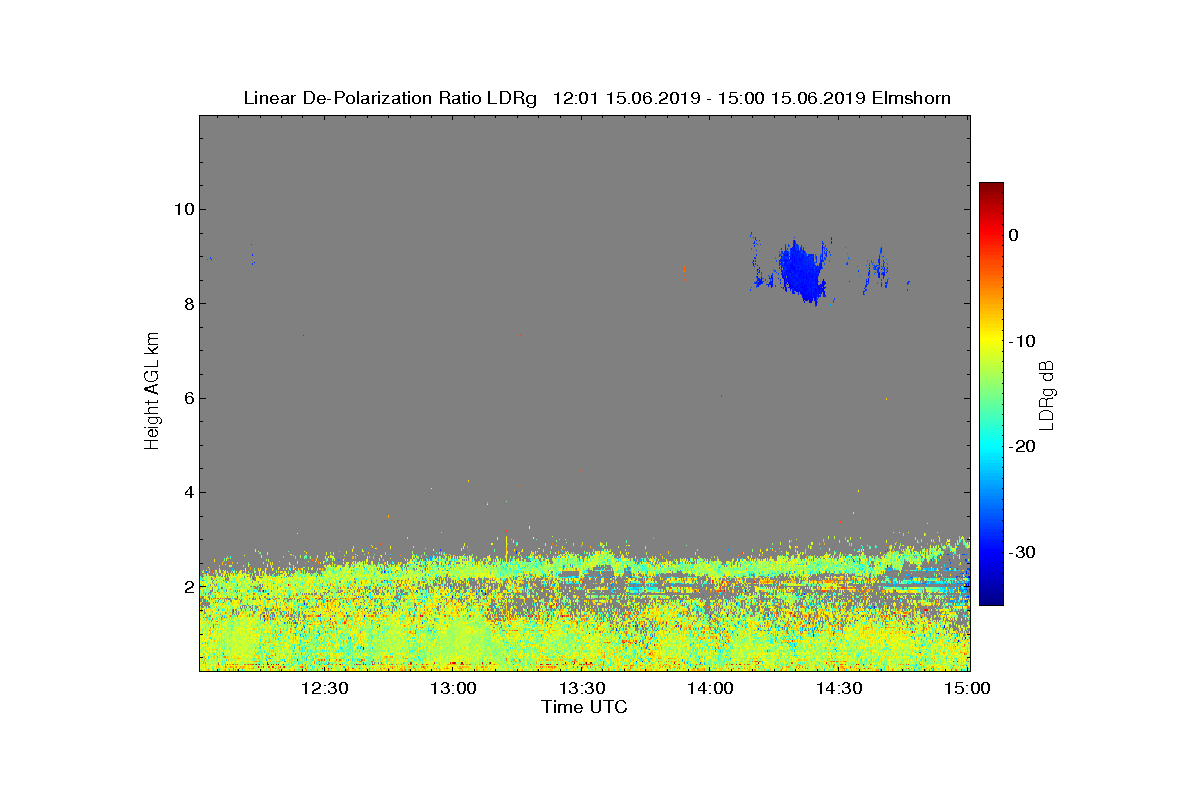Click the large blue cloud patch near 9 km
Viewport: 1200px width, 800px height.
[802, 272]
